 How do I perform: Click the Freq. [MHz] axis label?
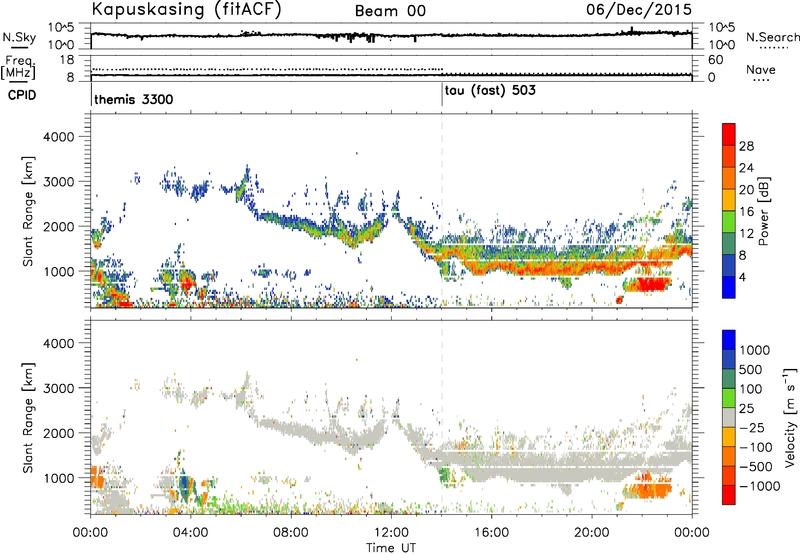pos(18,68)
